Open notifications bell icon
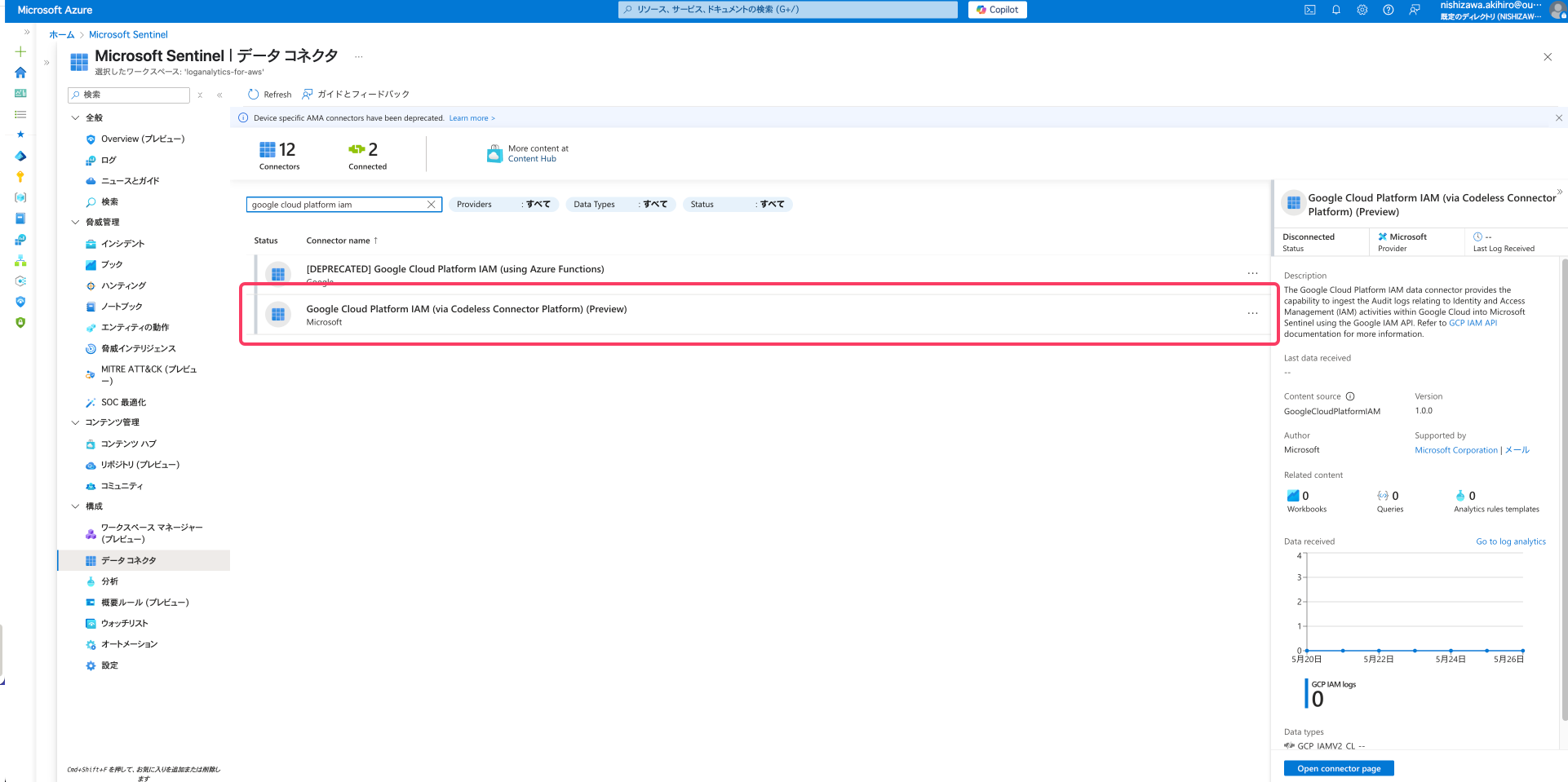1568x782 pixels. pyautogui.click(x=1336, y=10)
